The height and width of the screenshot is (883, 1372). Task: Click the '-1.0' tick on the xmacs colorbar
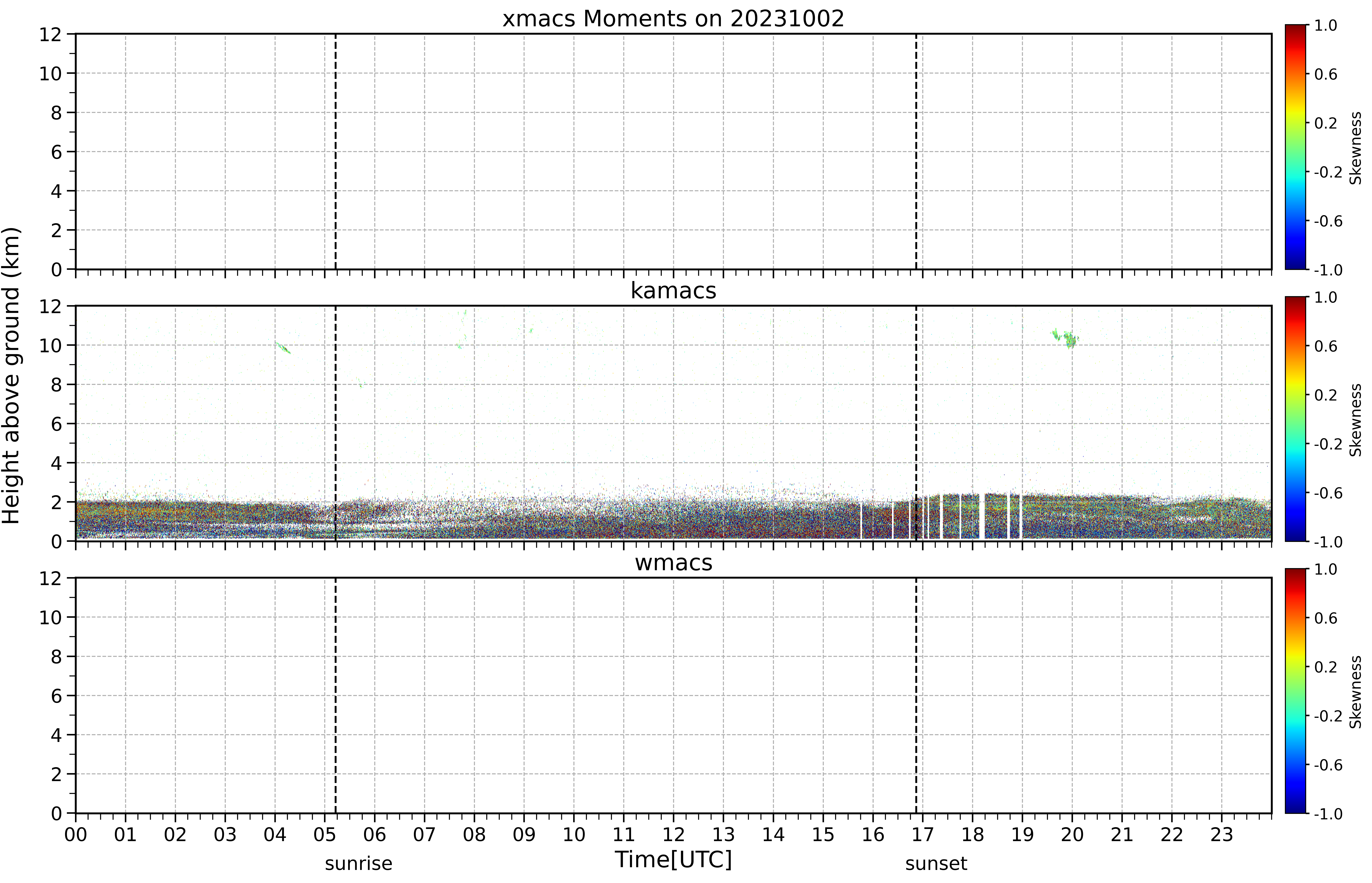tap(1329, 270)
